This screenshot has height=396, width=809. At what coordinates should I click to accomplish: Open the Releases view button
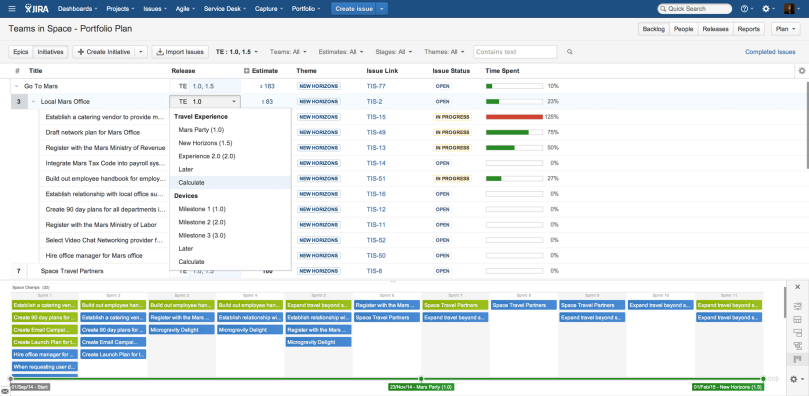point(715,29)
